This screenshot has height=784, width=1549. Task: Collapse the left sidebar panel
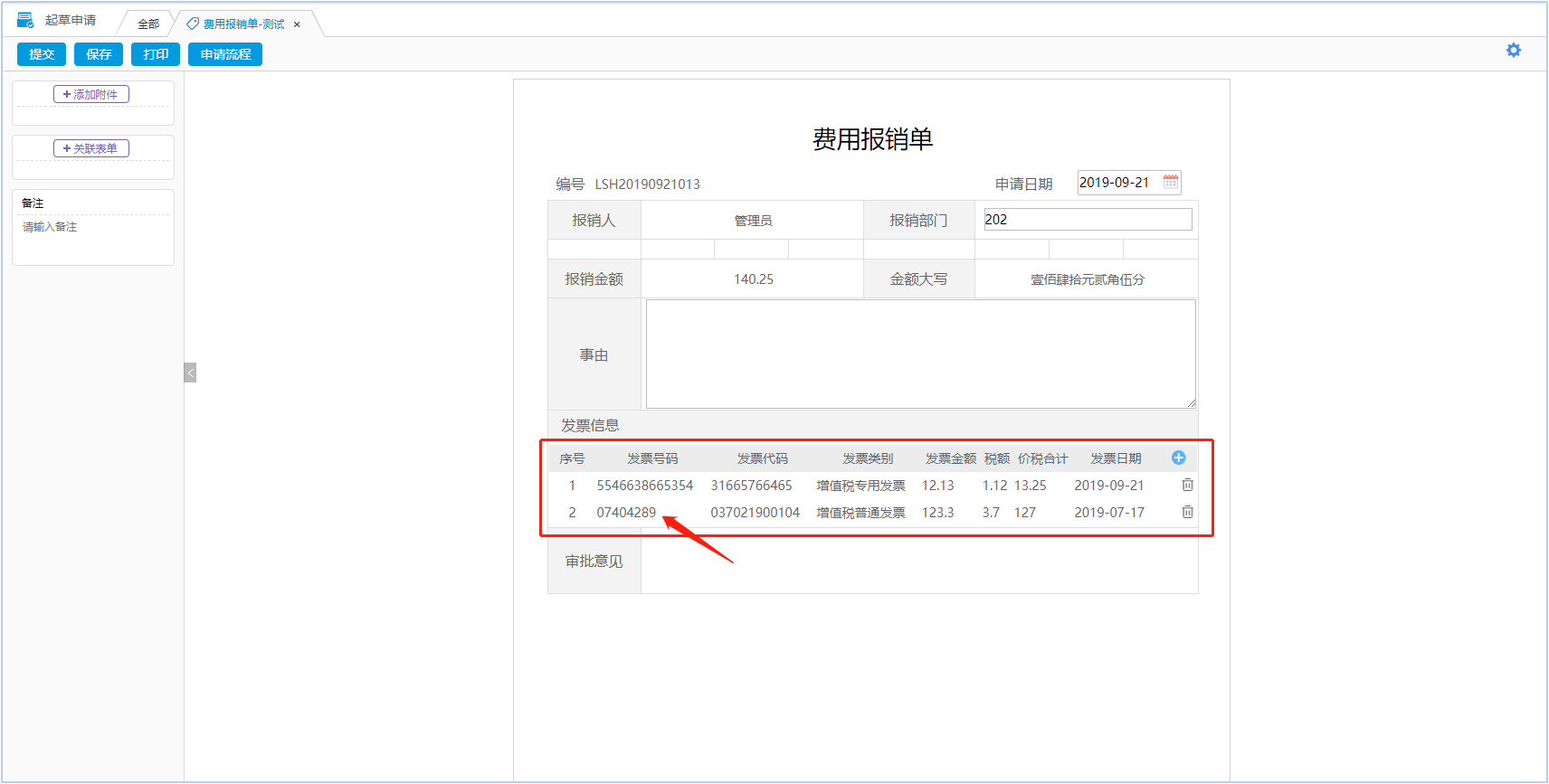coord(190,373)
